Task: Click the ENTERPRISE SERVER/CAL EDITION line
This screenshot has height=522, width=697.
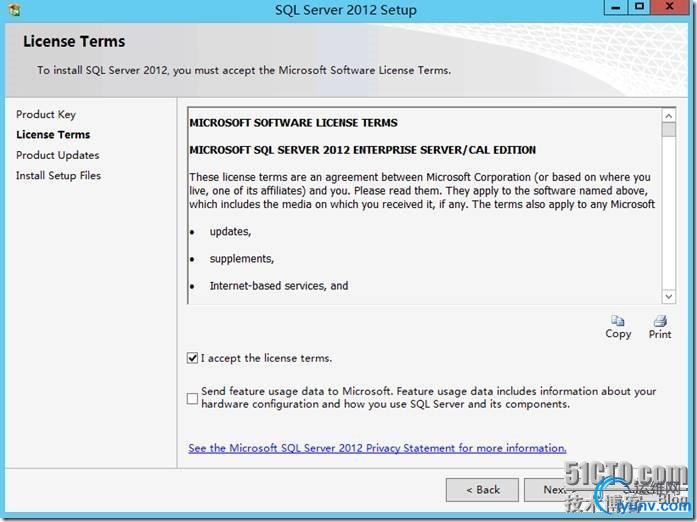Action: (x=363, y=150)
